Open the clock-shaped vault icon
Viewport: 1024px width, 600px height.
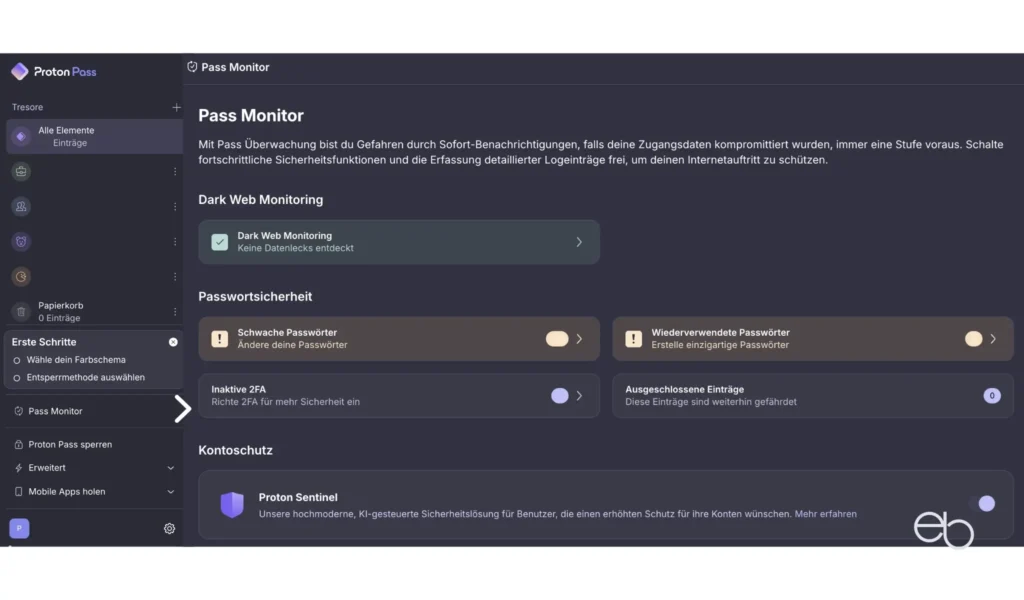pos(22,276)
